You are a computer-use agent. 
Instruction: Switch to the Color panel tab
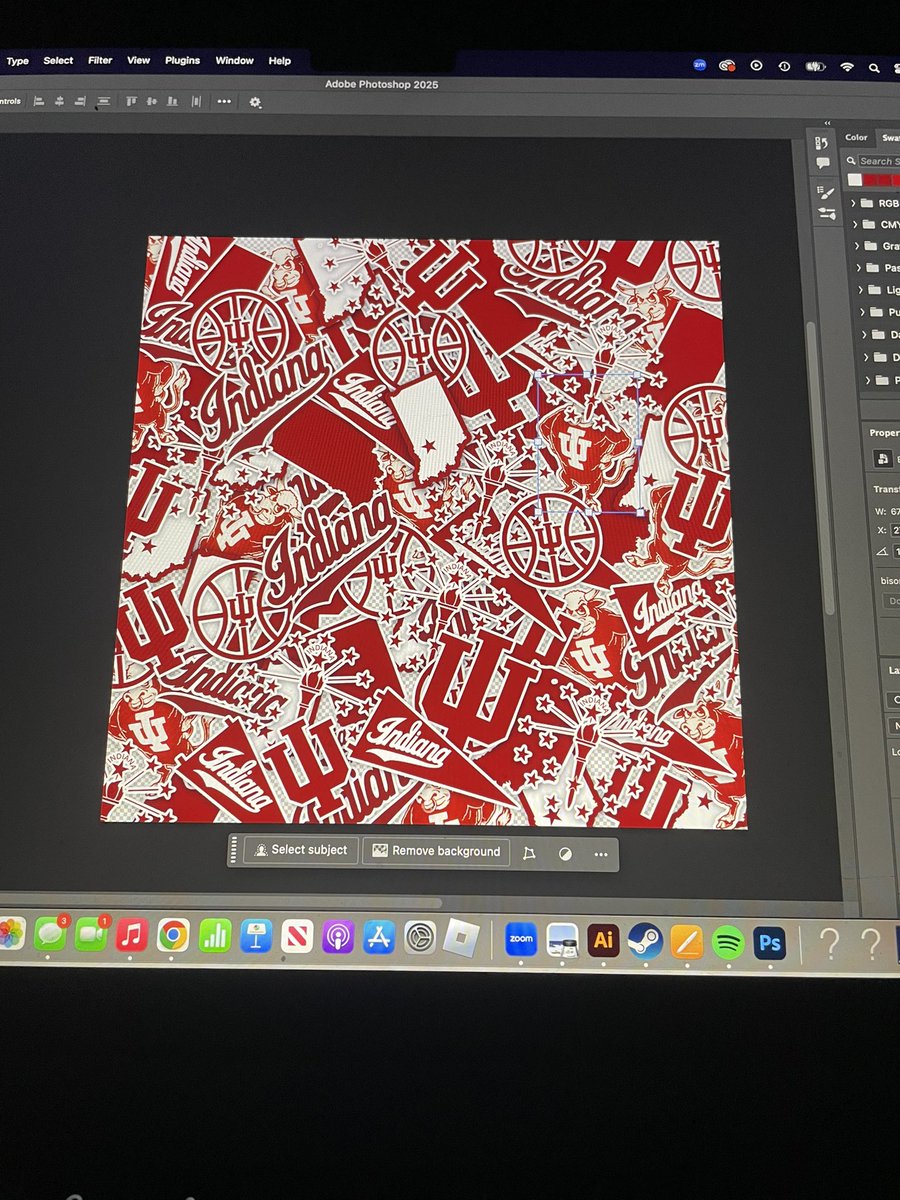[856, 138]
